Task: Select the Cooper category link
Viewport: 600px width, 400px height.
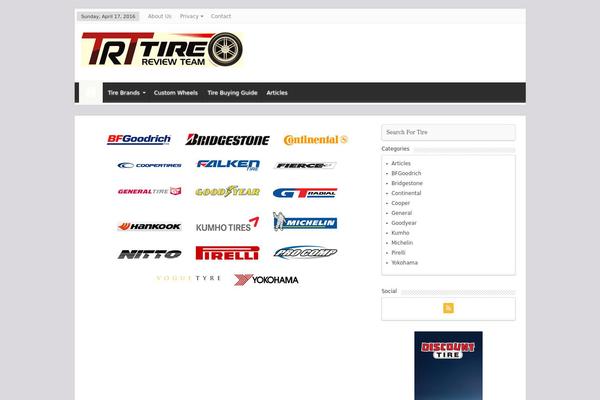Action: [x=401, y=203]
